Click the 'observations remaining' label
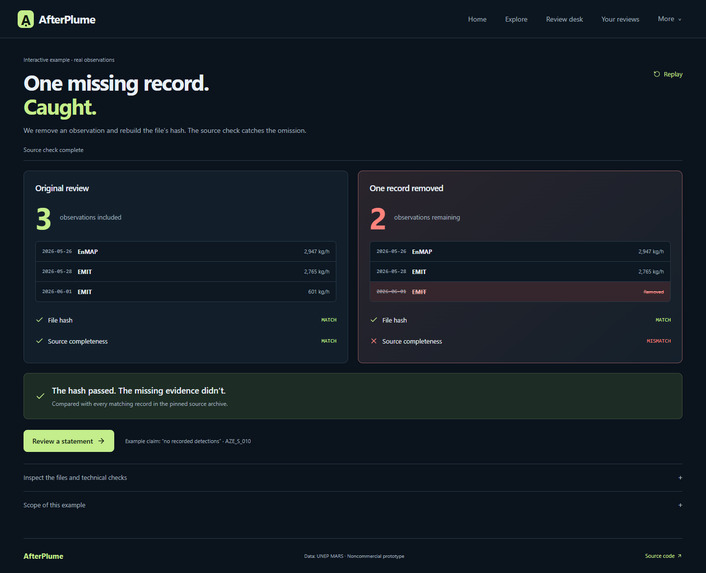This screenshot has height=573, width=706. tap(427, 217)
